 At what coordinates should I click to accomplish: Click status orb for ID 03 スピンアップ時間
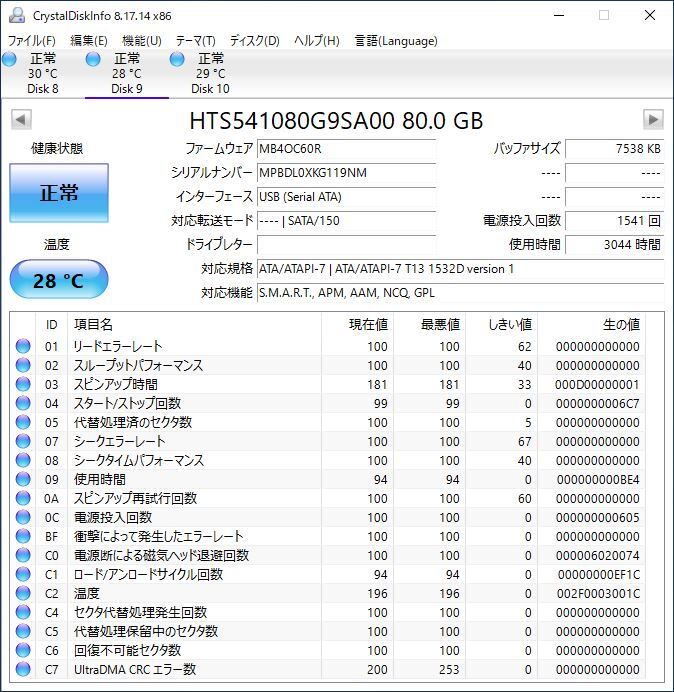tap(23, 384)
